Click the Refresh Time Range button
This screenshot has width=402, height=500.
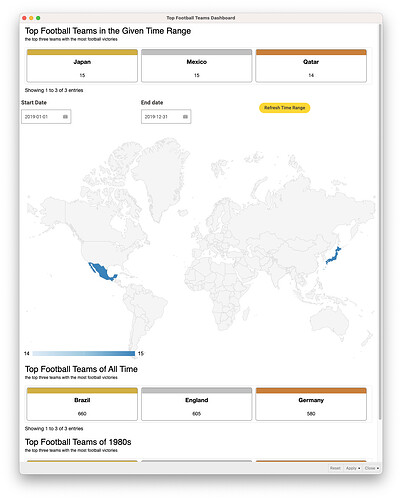(284, 108)
